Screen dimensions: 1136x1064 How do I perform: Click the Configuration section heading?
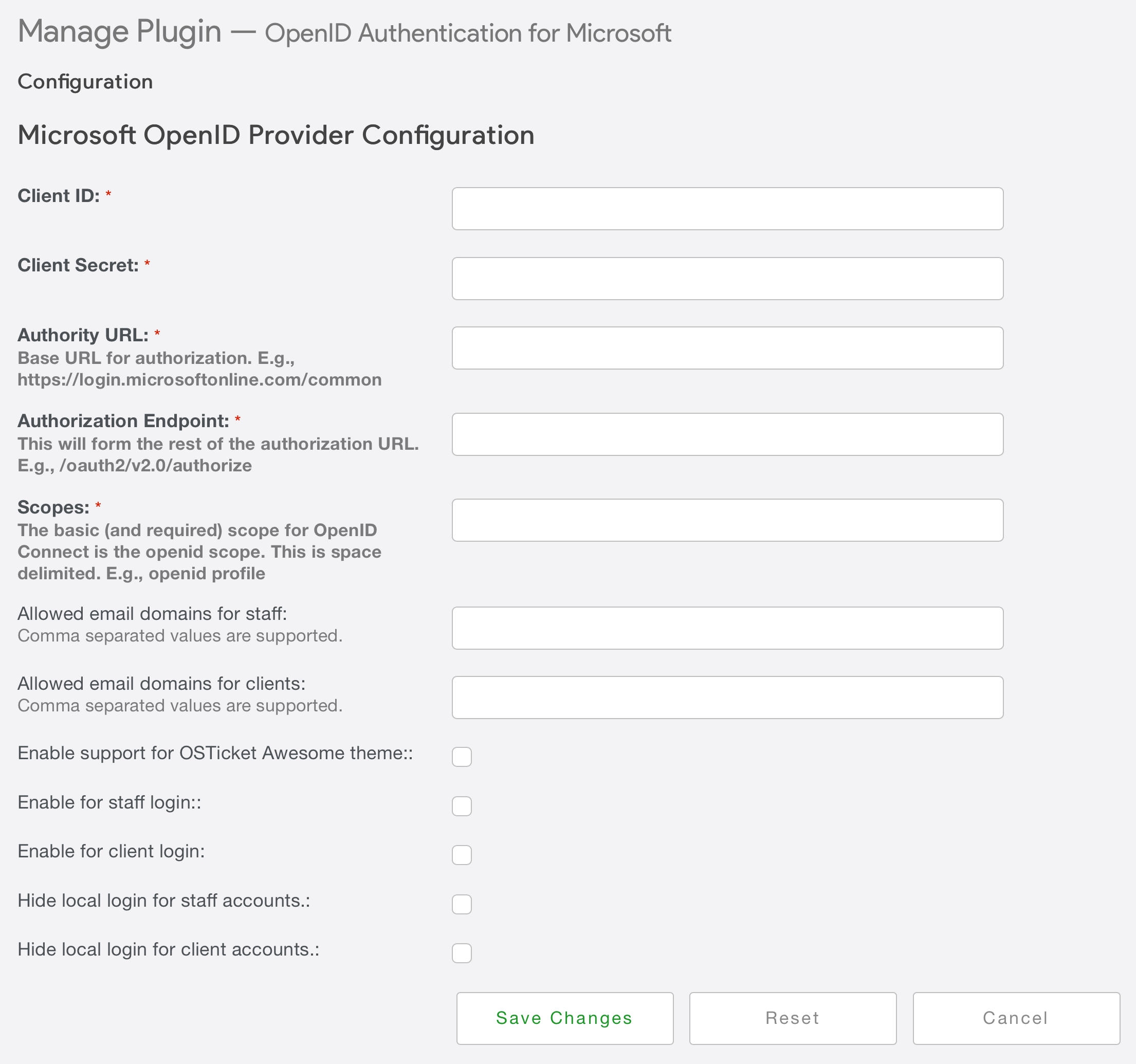coord(85,82)
